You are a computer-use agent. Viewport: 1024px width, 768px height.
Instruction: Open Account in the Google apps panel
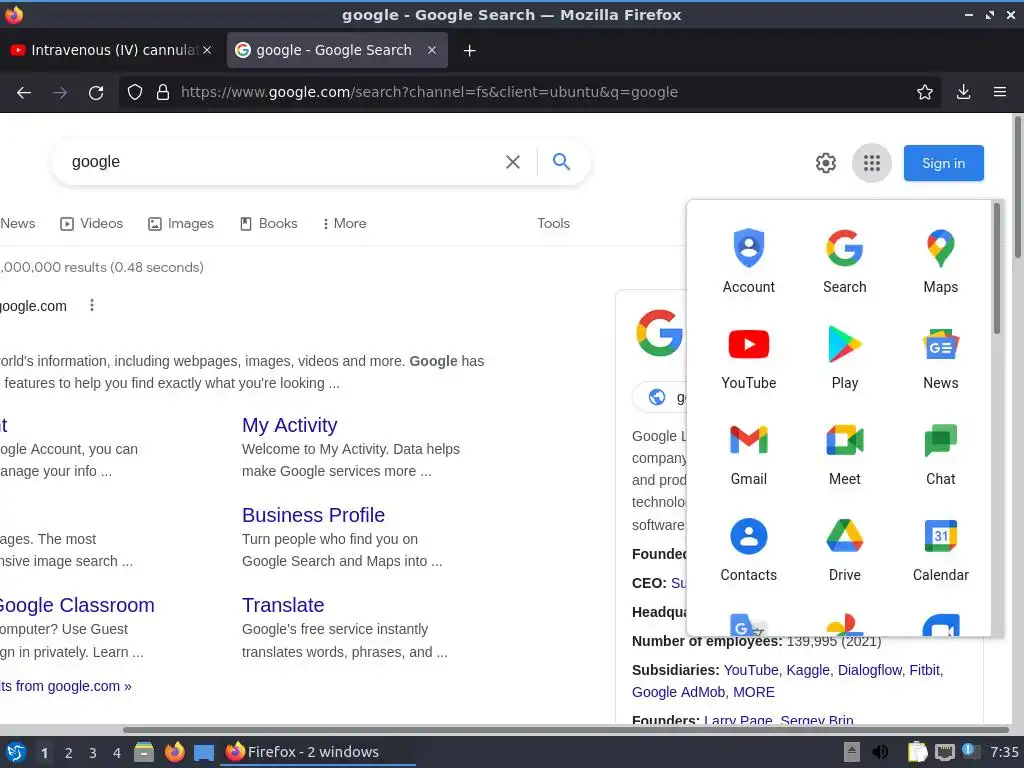click(748, 261)
